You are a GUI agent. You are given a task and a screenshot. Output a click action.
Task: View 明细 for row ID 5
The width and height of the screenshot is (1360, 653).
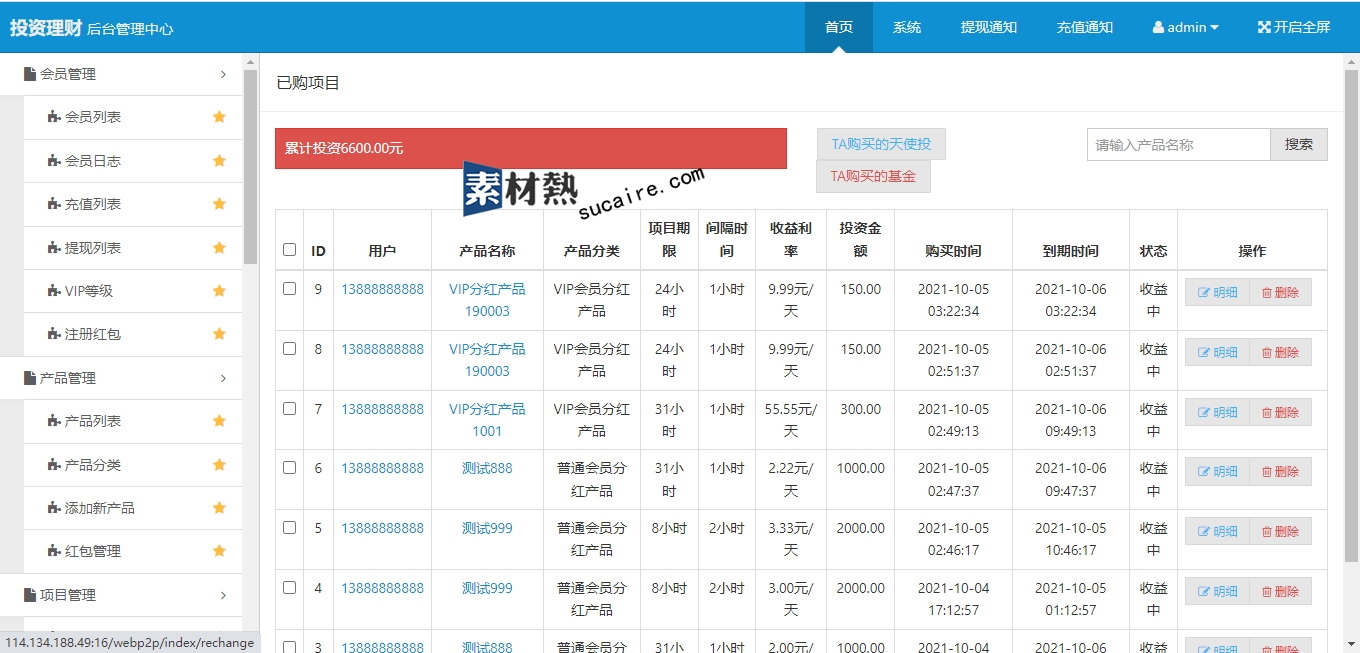click(1217, 531)
